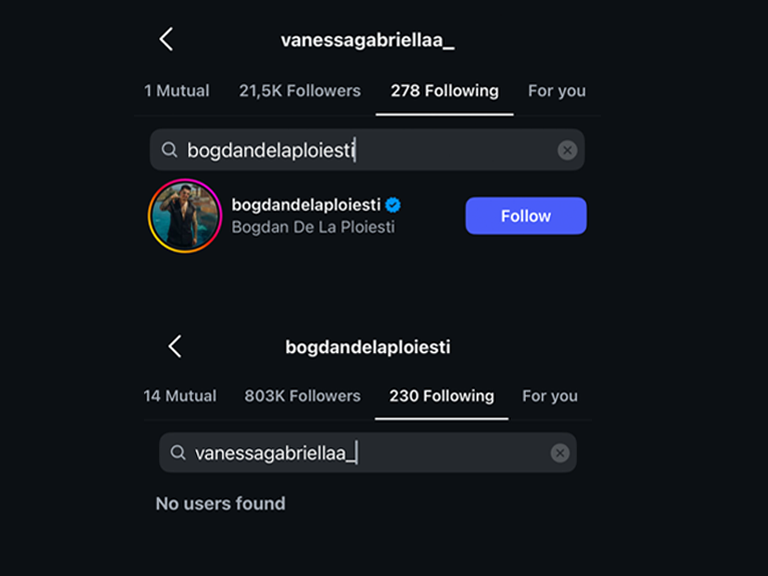Open Bogdan De La Ploiesti's story avatar
Viewport: 768px width, 576px height.
tap(185, 216)
